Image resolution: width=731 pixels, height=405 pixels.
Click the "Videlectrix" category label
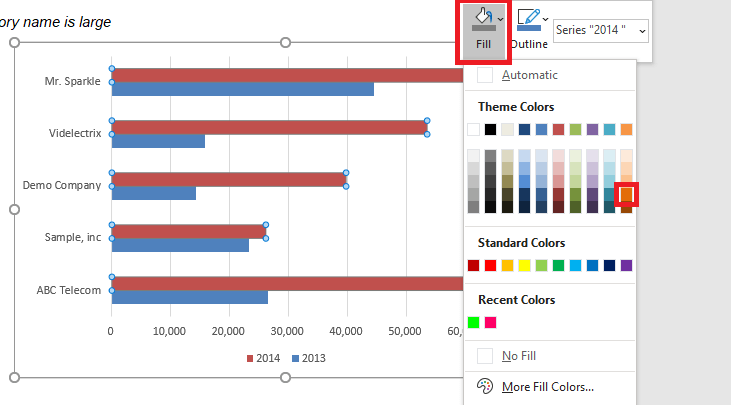[x=75, y=133]
